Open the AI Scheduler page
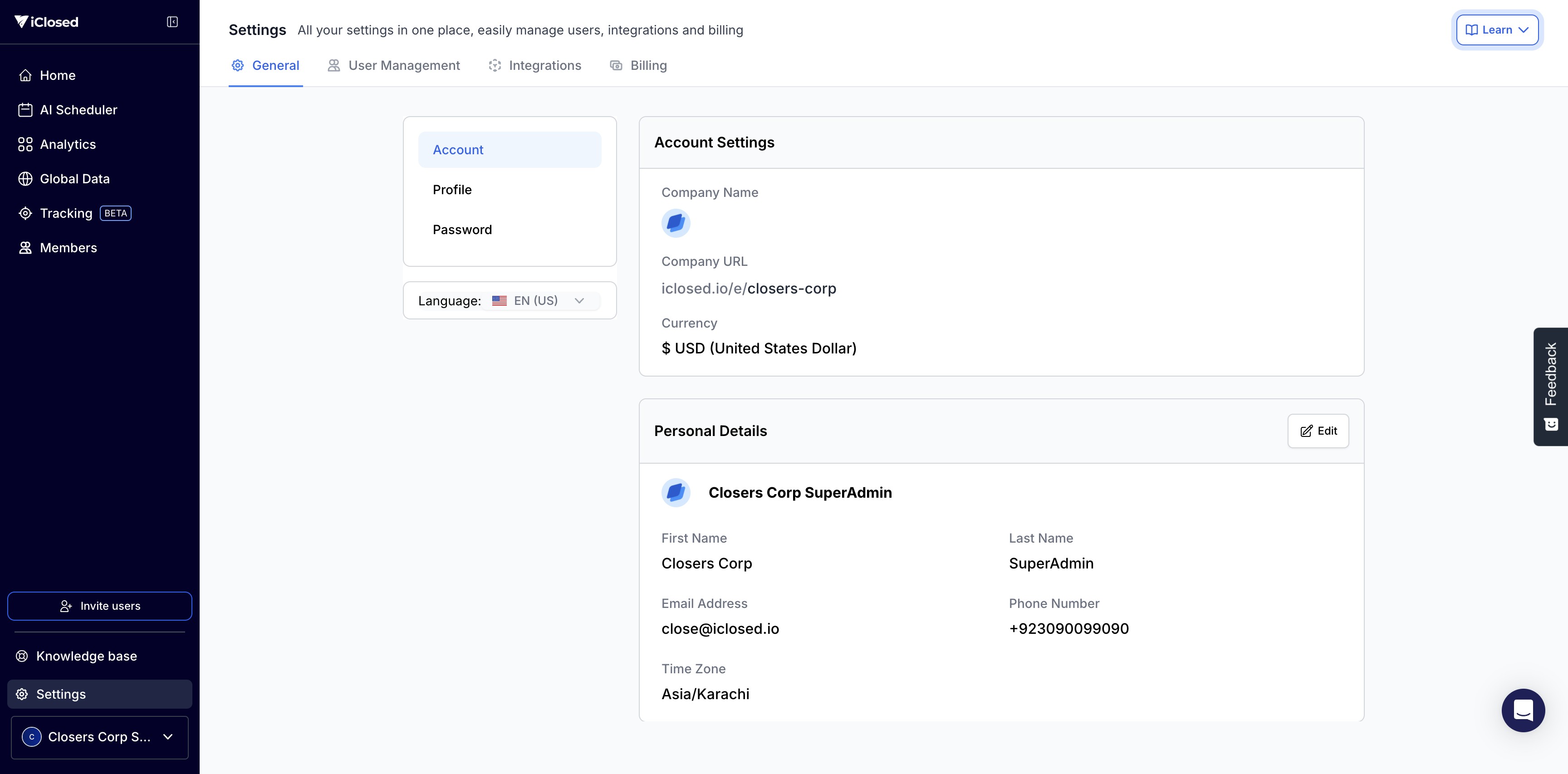 pos(78,110)
